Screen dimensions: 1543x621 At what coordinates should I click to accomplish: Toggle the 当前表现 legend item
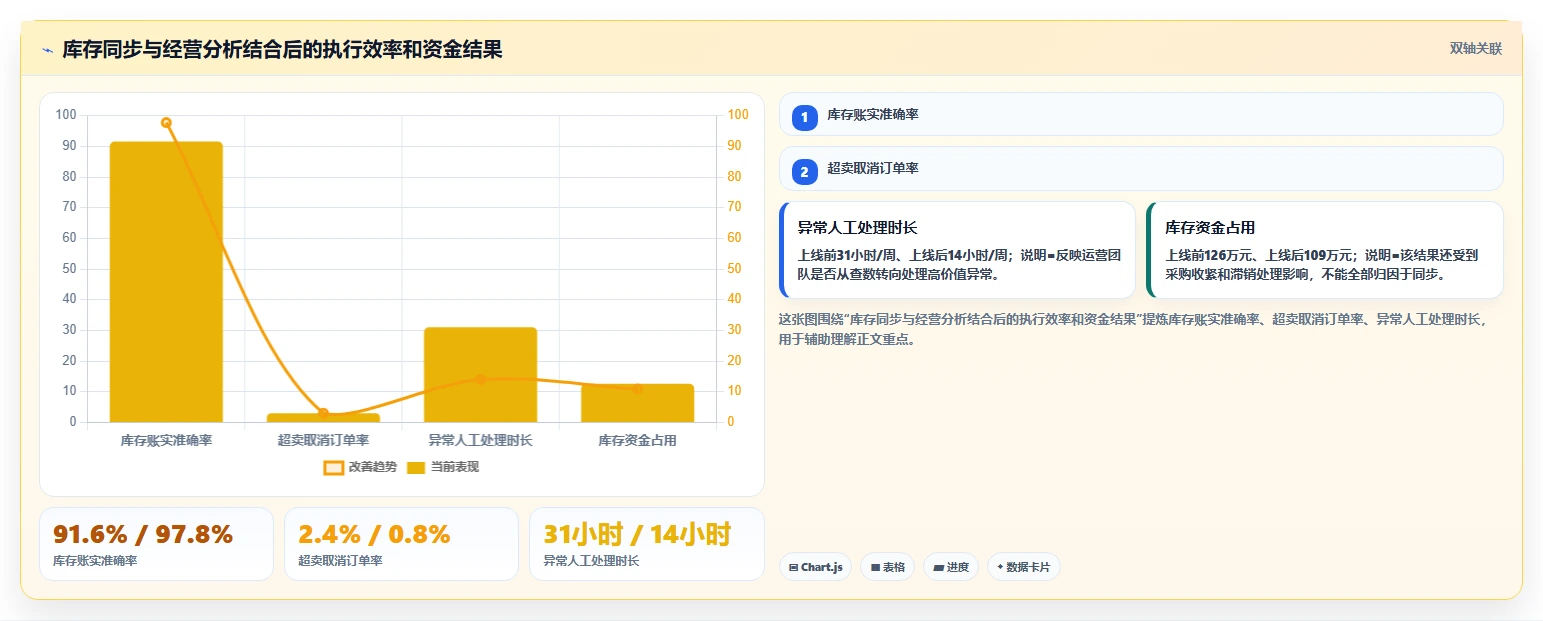click(x=444, y=467)
